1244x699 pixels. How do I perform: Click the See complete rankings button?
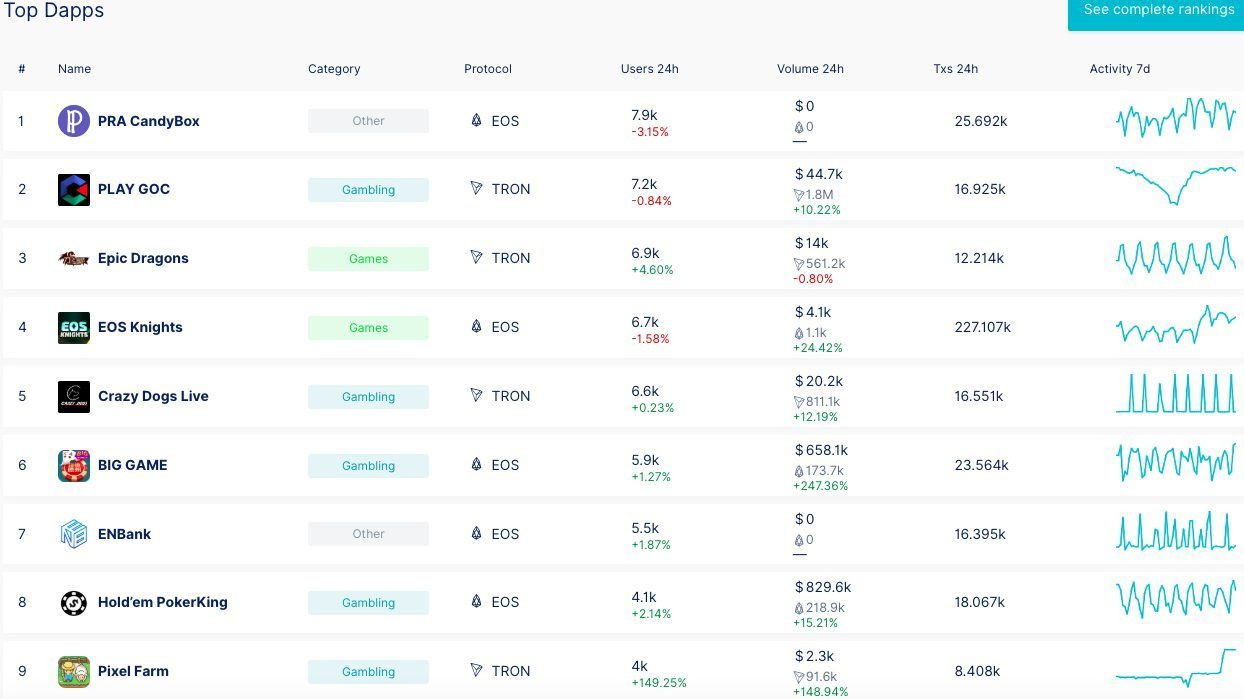[x=1158, y=10]
